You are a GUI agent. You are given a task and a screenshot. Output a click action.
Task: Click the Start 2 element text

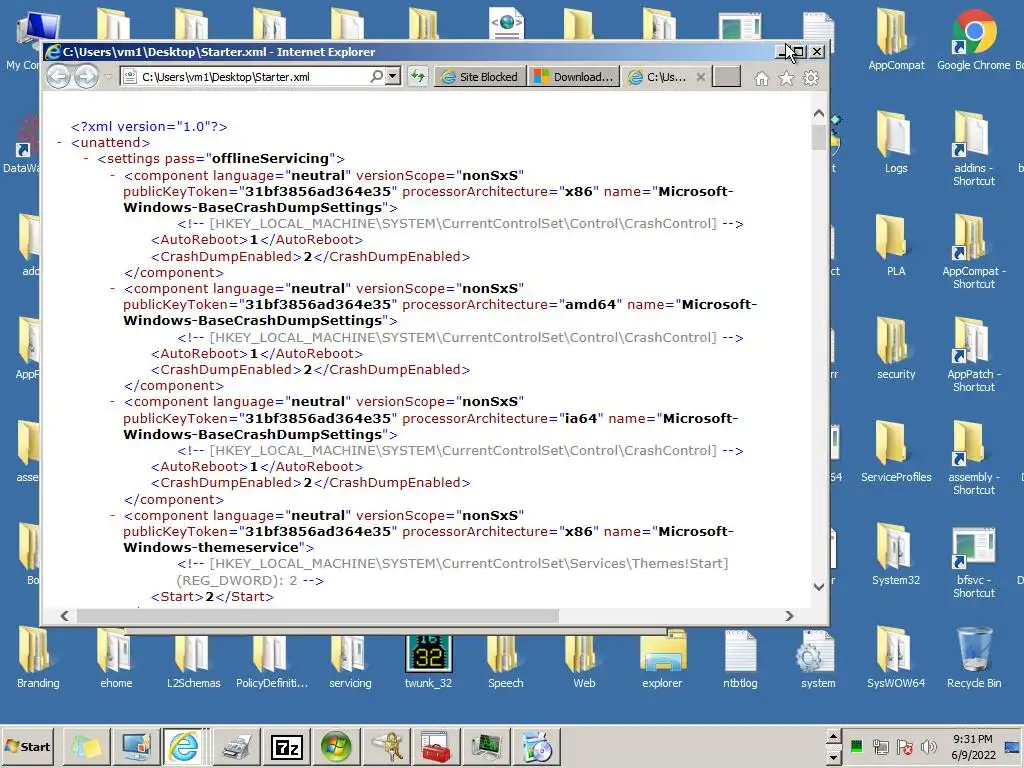(x=212, y=597)
